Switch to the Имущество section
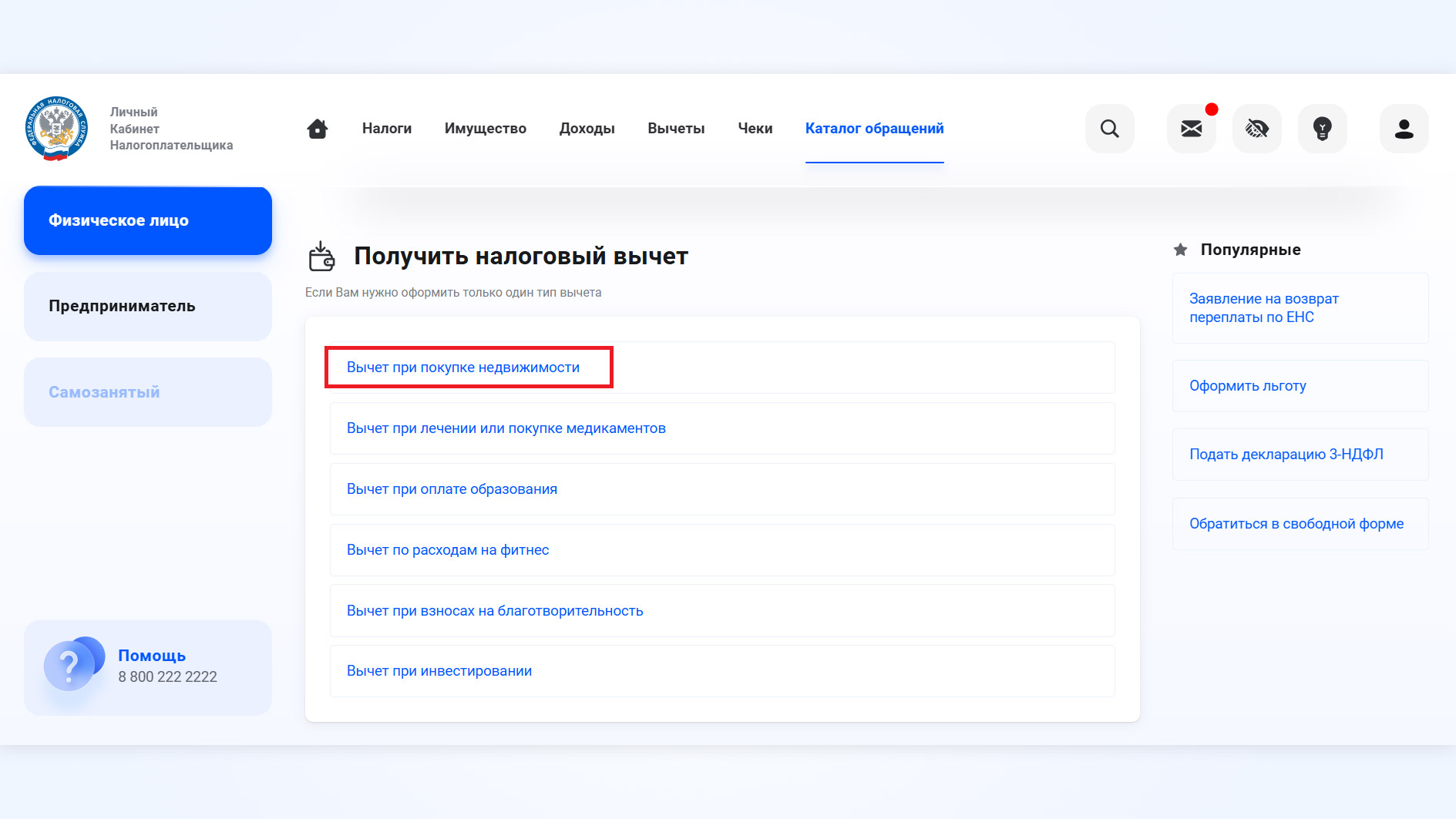The image size is (1456, 819). click(486, 129)
